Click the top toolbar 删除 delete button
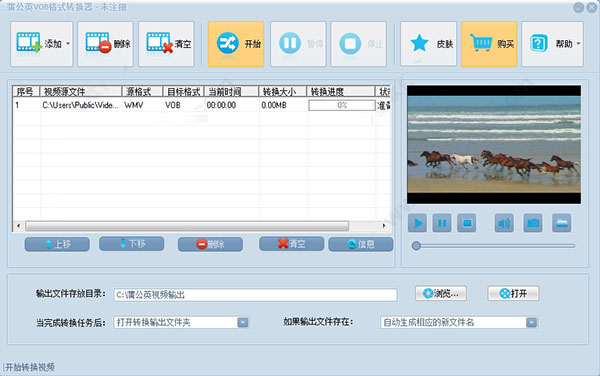The height and width of the screenshot is (376, 600). pos(105,44)
